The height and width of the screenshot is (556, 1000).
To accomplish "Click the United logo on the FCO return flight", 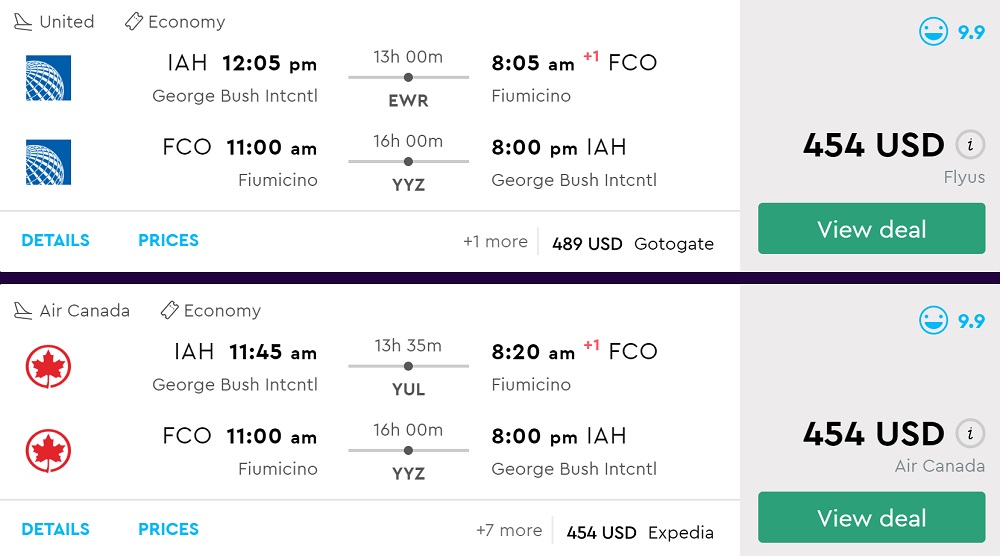I will click(x=48, y=162).
